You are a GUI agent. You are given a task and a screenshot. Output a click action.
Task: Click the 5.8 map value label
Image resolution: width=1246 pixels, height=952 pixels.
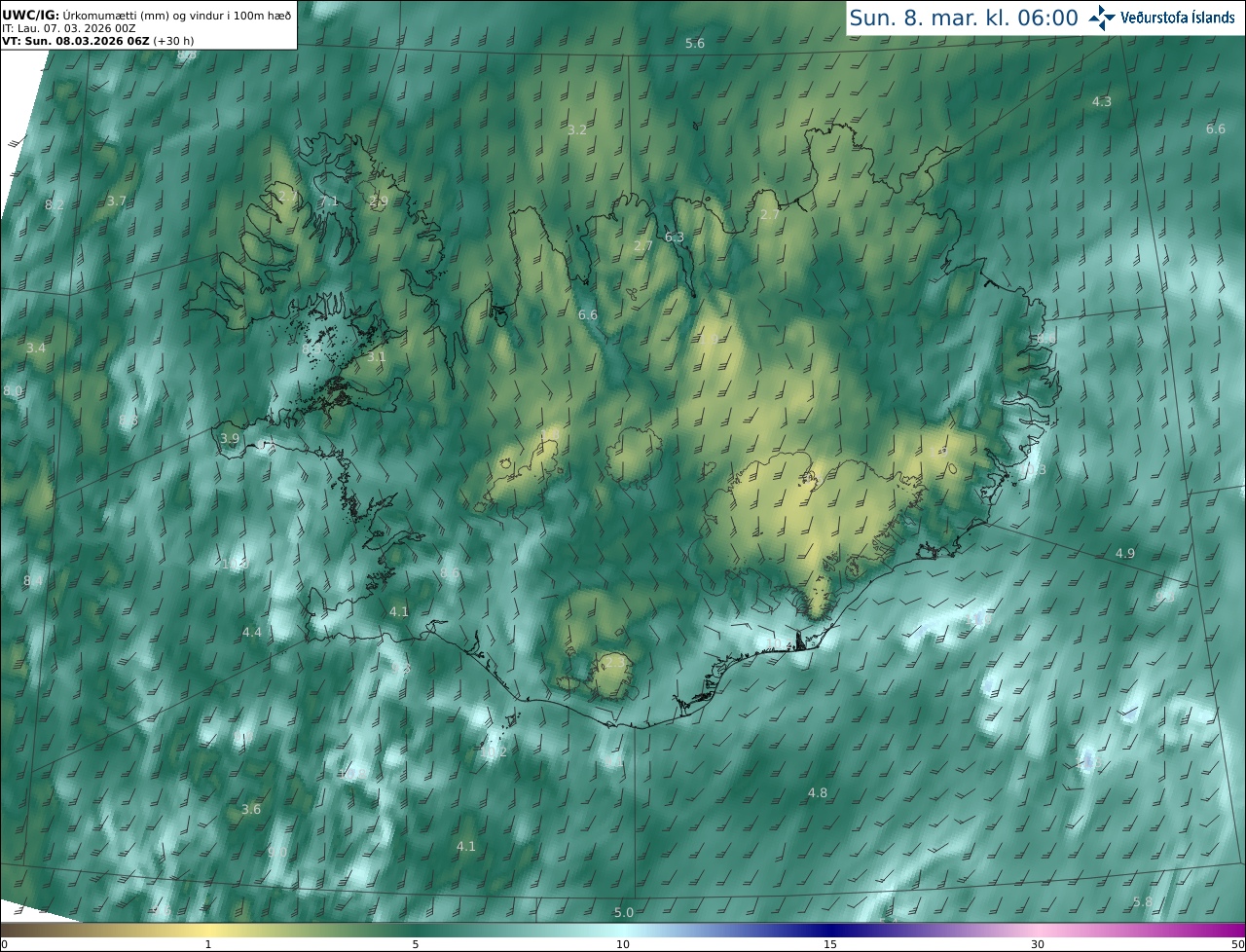click(x=1143, y=901)
